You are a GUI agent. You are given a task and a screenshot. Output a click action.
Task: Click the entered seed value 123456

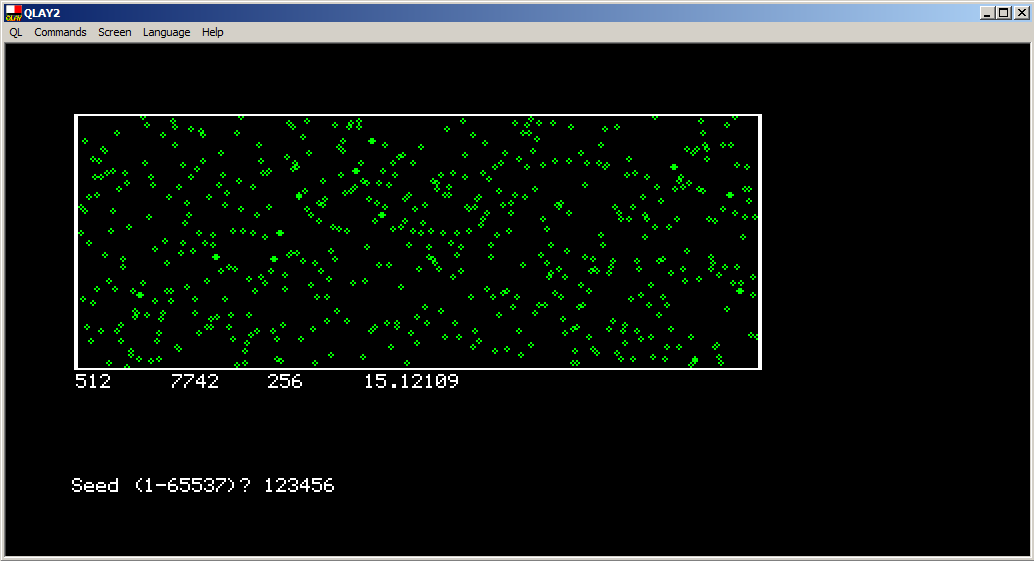(x=299, y=486)
